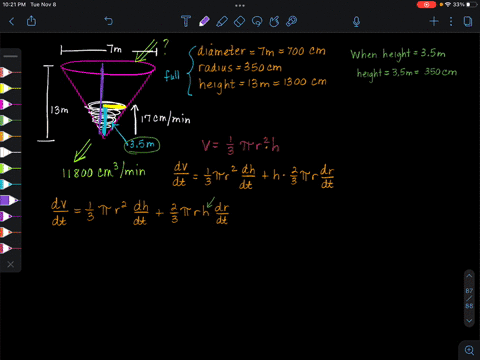Tap the red screen recording indicator

tap(426, 5)
